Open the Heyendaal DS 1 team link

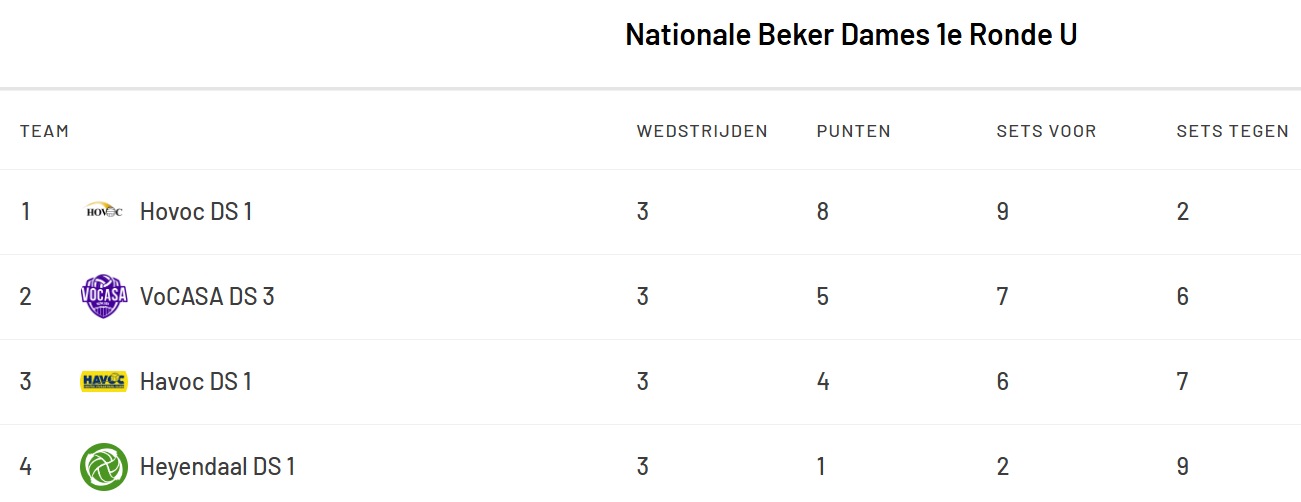coord(217,467)
